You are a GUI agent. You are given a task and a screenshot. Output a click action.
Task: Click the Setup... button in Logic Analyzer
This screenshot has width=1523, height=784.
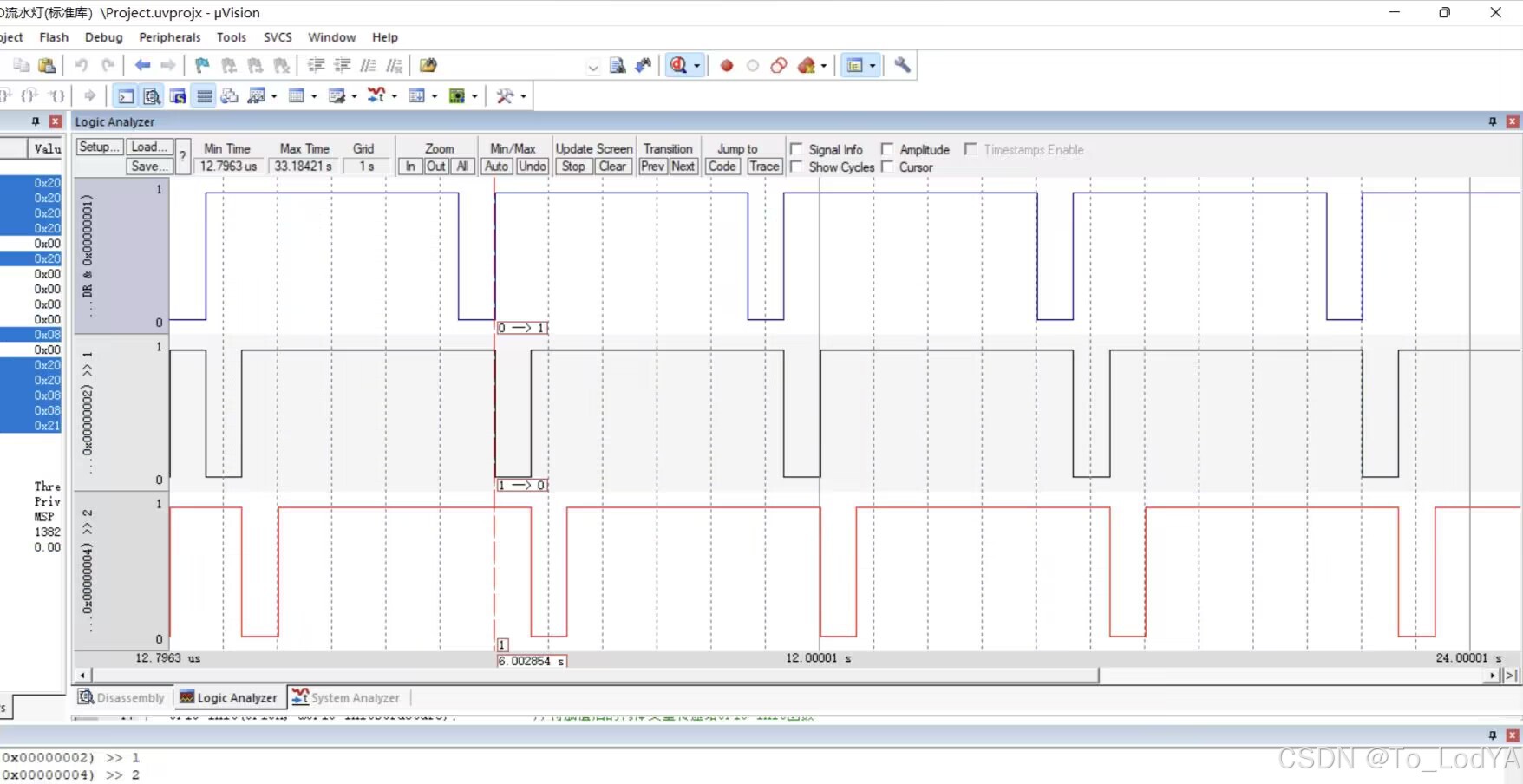(99, 147)
